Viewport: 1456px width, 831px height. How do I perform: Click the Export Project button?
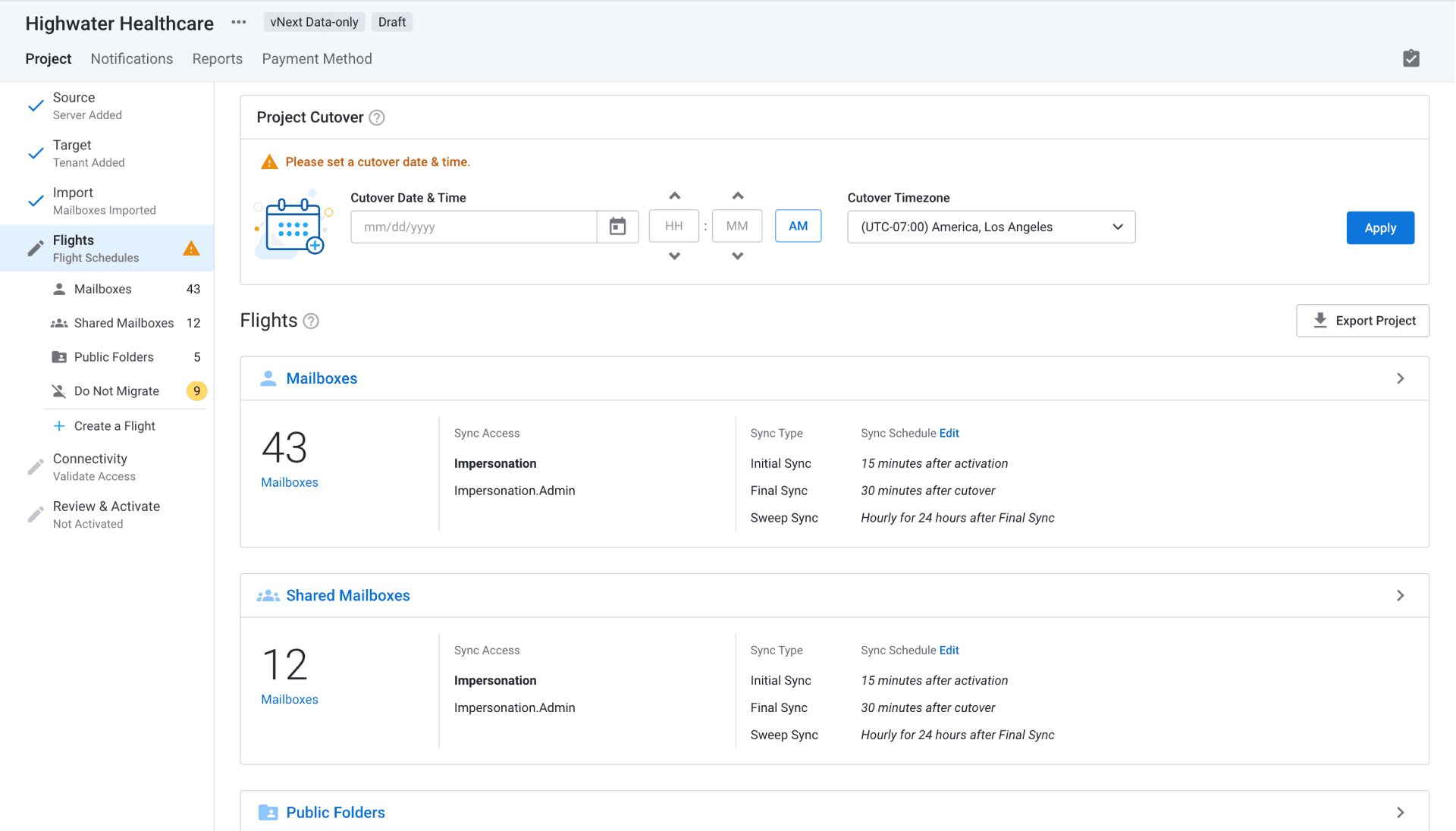[x=1363, y=321]
